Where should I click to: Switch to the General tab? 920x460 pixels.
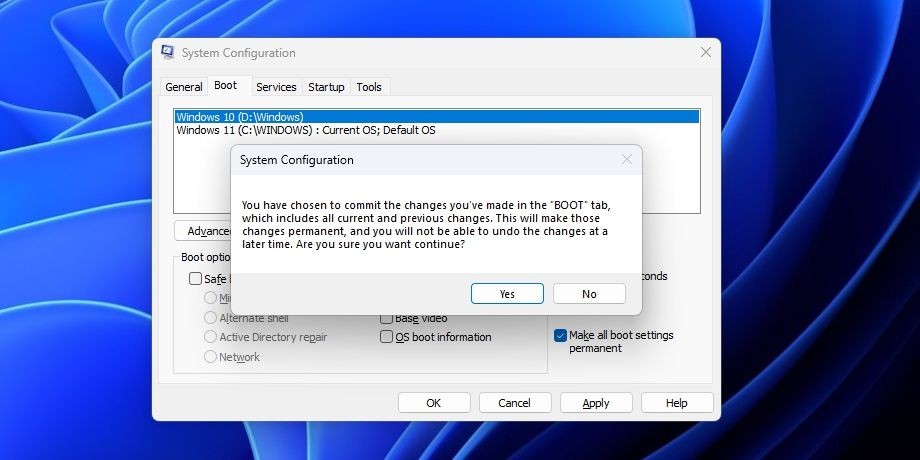pyautogui.click(x=184, y=87)
